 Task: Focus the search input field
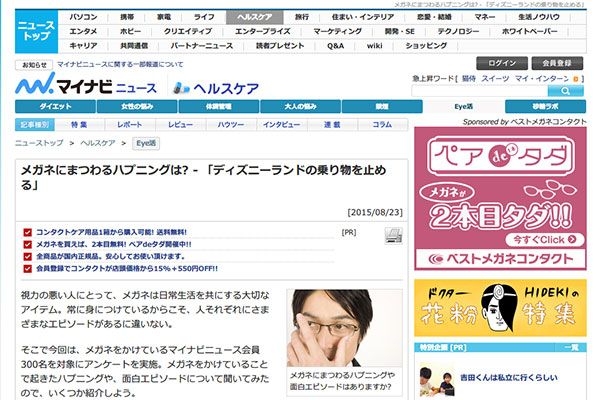[x=479, y=91]
